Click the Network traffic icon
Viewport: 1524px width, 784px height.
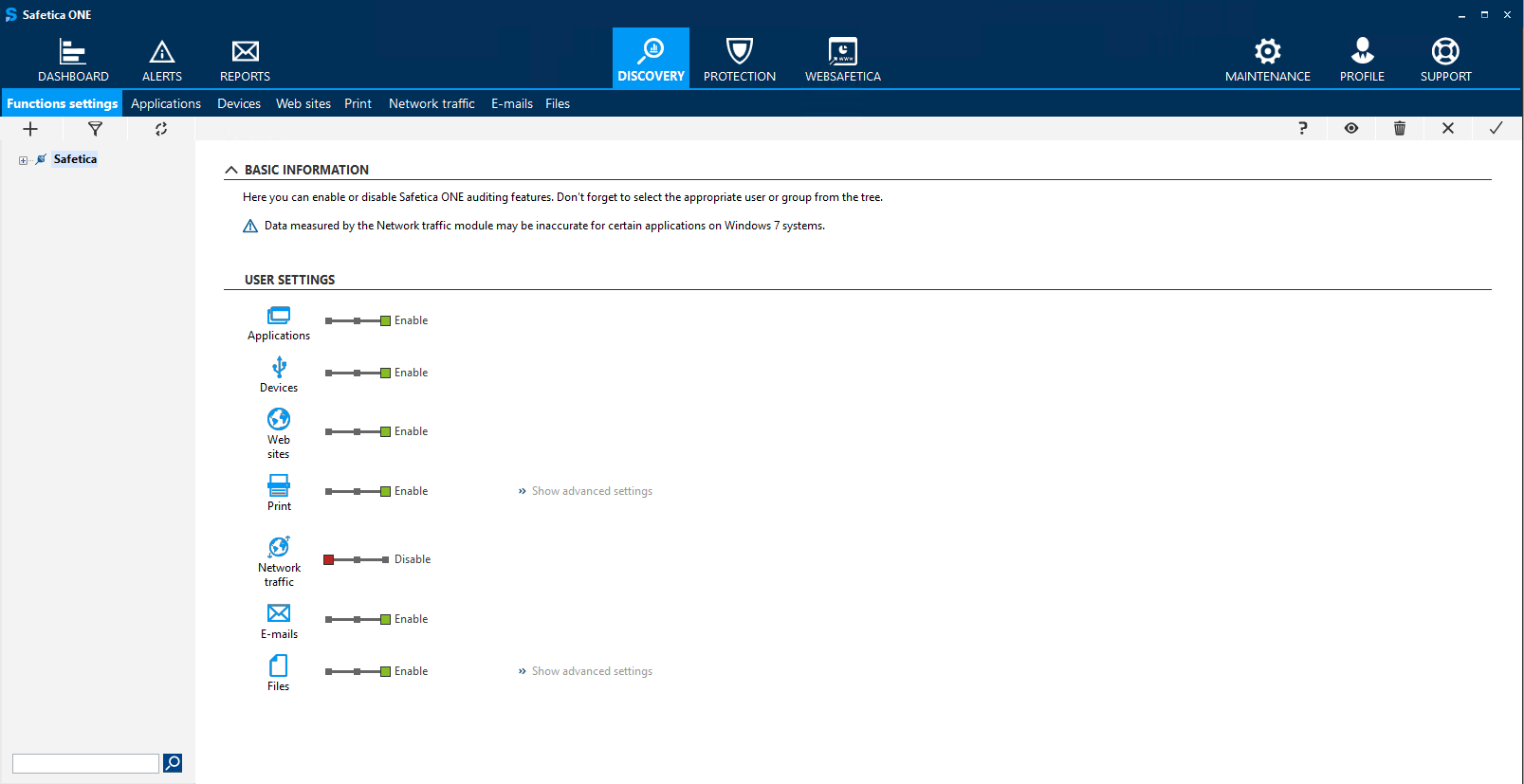279,547
